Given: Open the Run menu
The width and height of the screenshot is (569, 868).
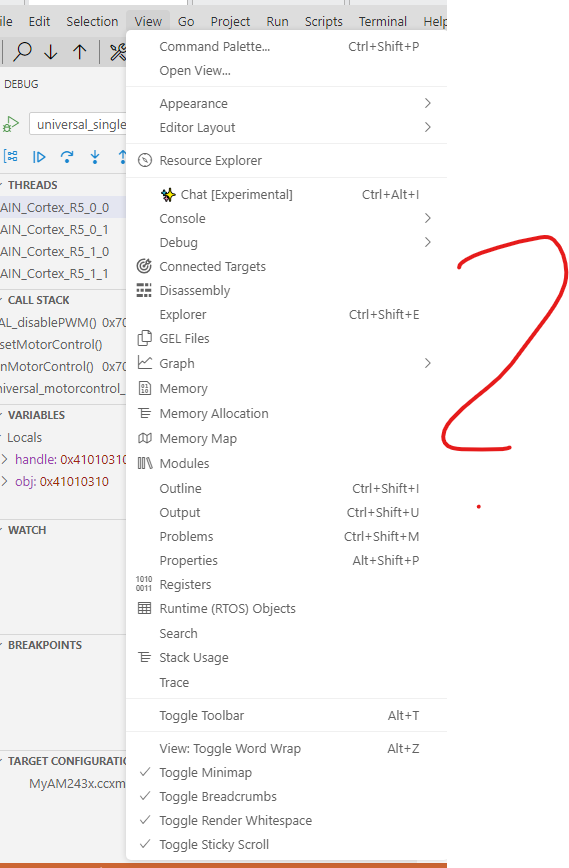Looking at the screenshot, I should click(x=277, y=22).
